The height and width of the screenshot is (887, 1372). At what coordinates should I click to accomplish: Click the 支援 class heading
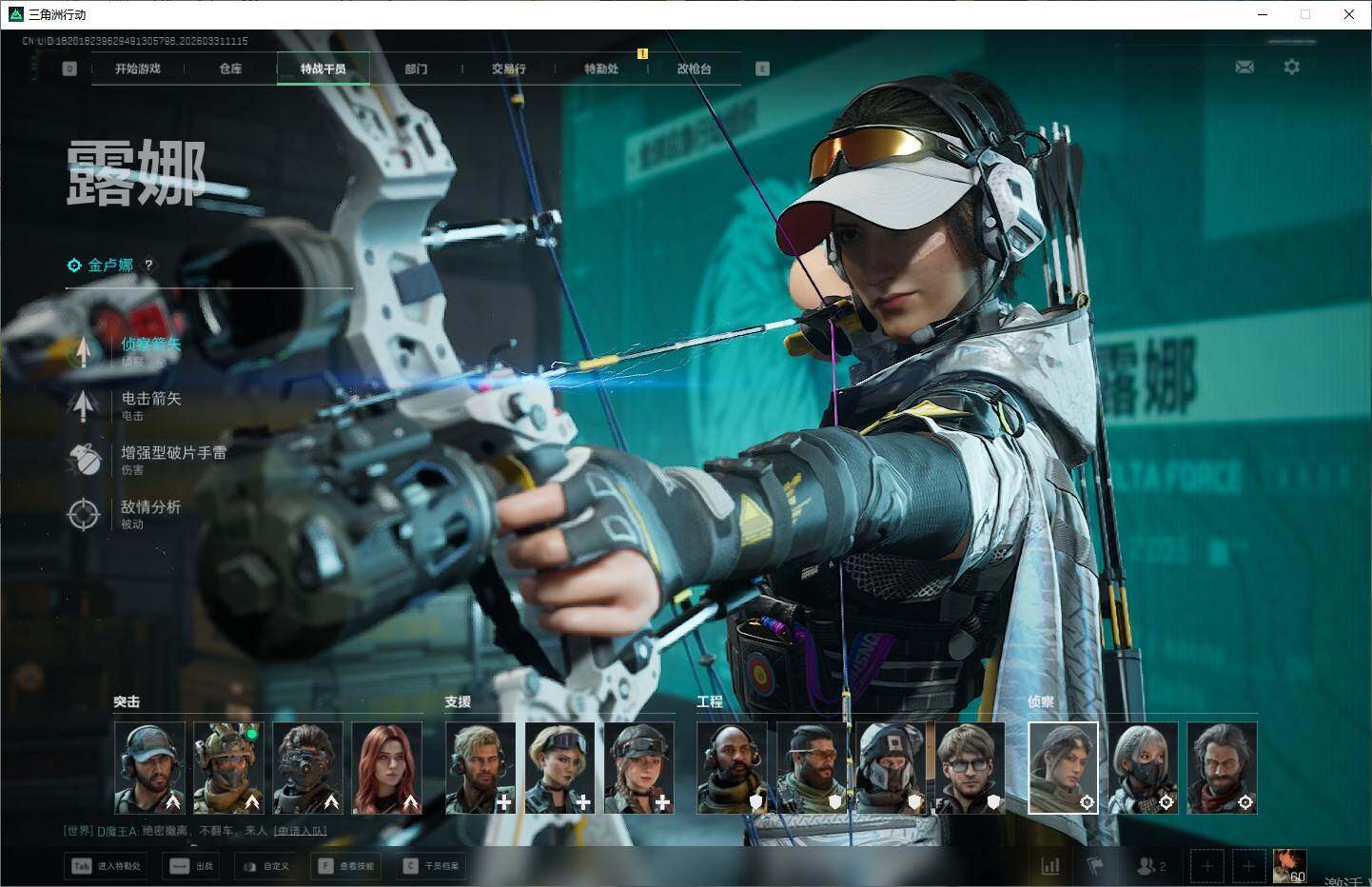458,701
